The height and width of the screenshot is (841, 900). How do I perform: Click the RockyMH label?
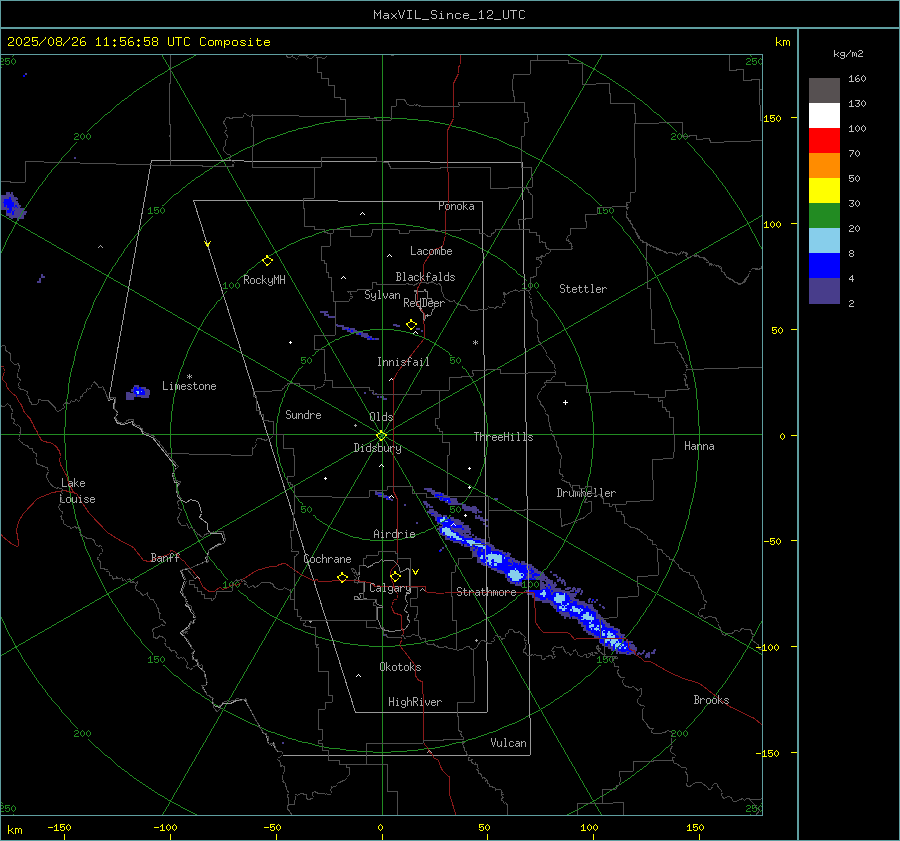pos(264,280)
